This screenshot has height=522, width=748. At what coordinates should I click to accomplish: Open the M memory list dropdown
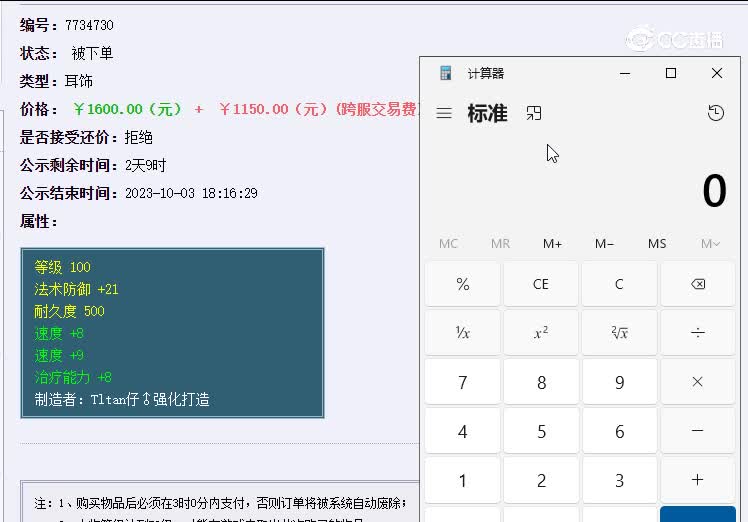click(x=710, y=244)
